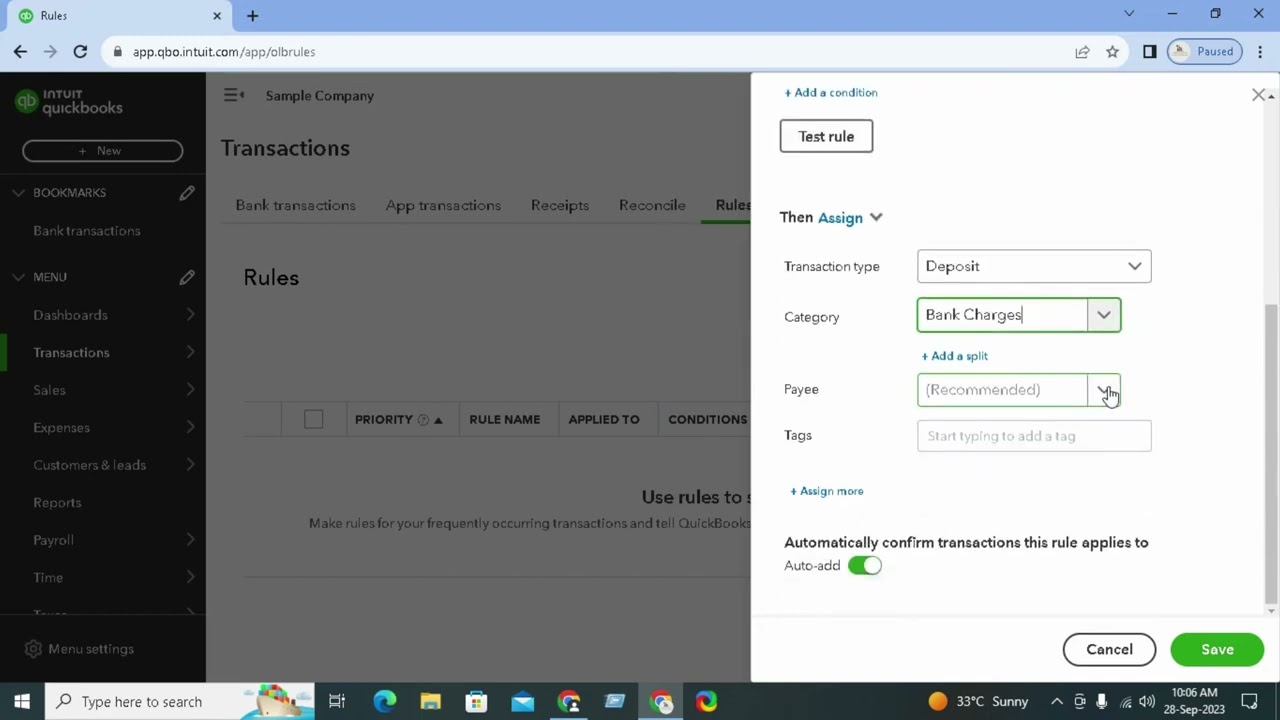The height and width of the screenshot is (720, 1280).
Task: Click + Add a split link
Action: [955, 356]
